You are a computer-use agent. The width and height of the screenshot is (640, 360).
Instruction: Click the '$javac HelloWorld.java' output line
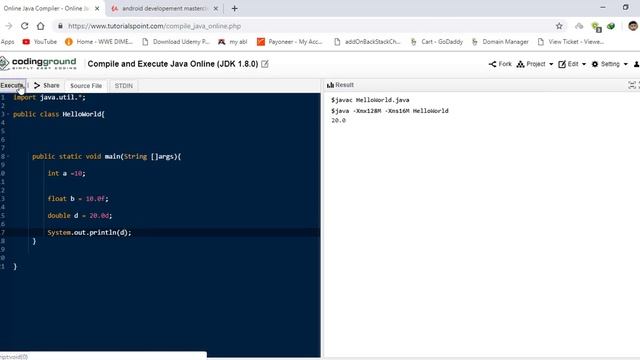pos(370,100)
